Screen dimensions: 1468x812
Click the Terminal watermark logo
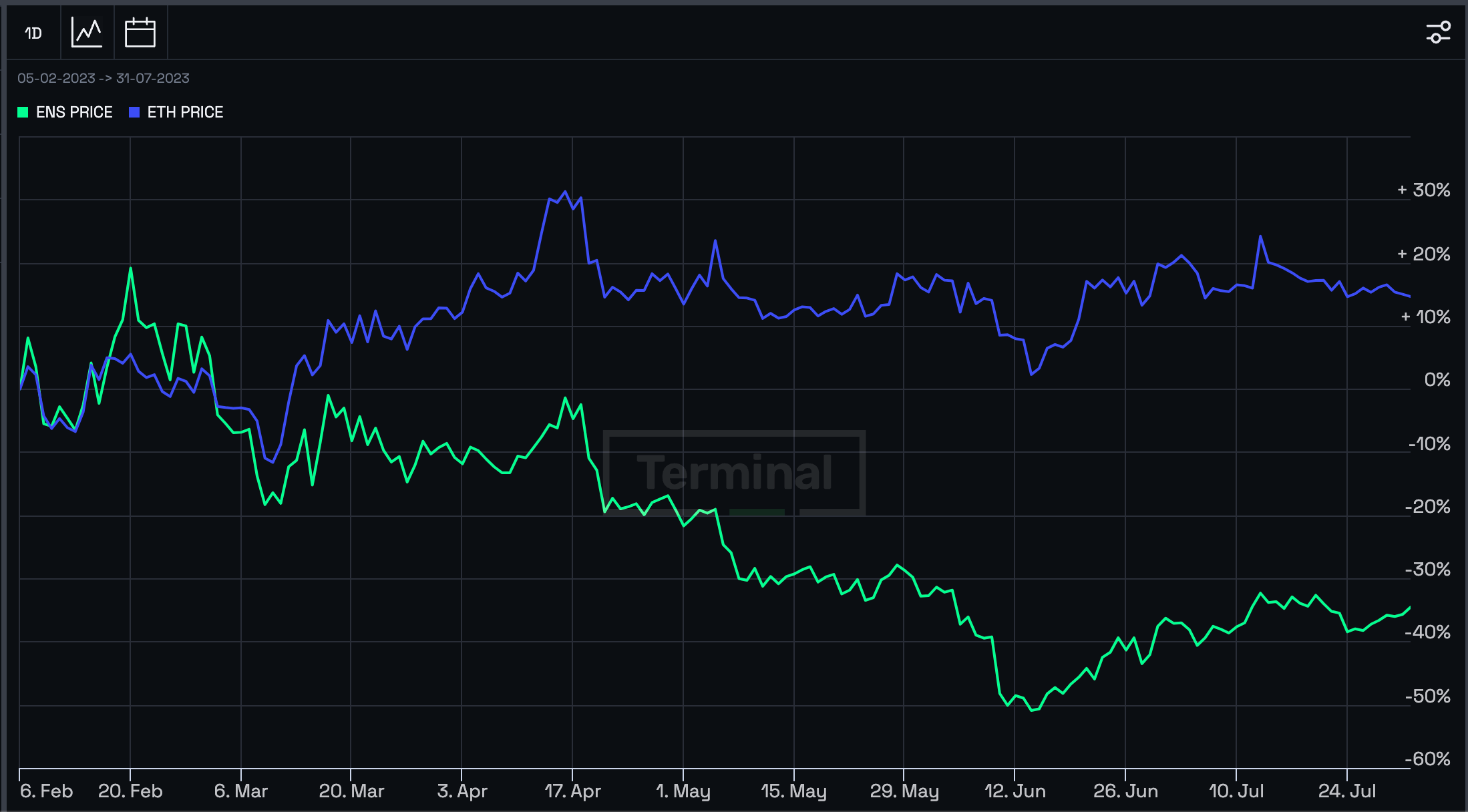click(x=734, y=473)
